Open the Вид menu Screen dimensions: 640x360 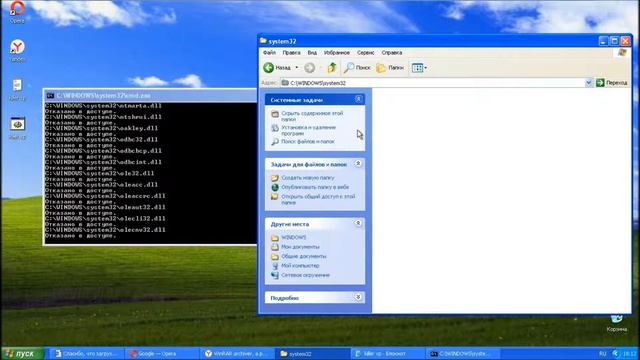[312, 53]
